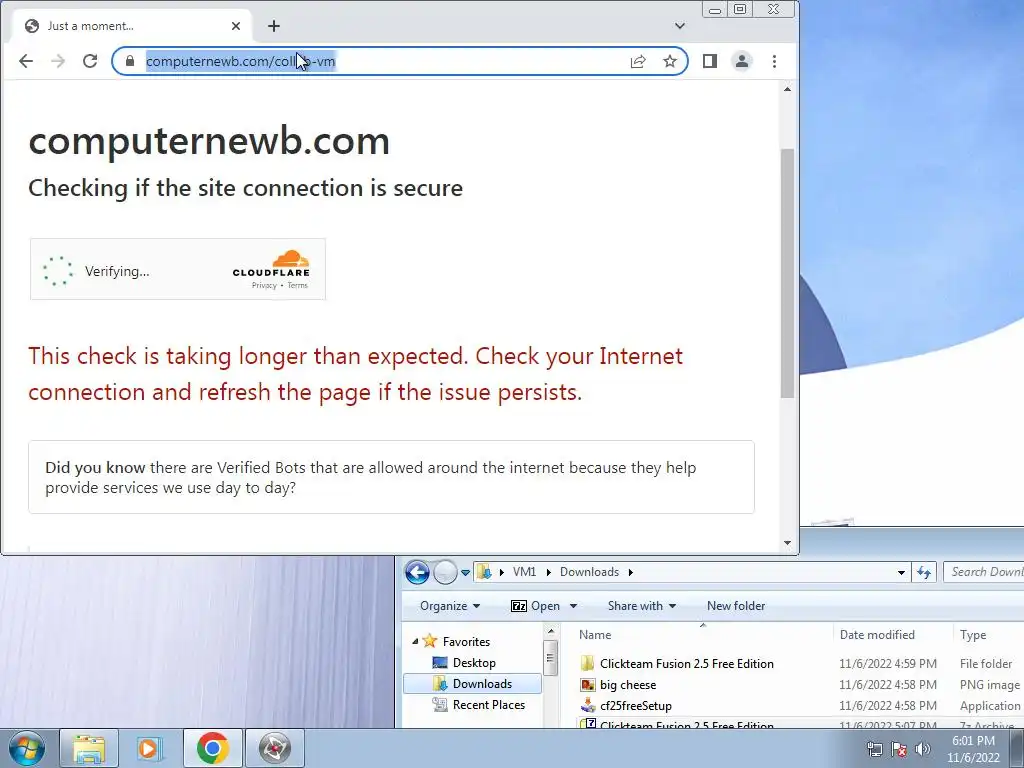Expand arrow after Downloads breadcrumb
This screenshot has width=1024, height=768.
pos(631,572)
